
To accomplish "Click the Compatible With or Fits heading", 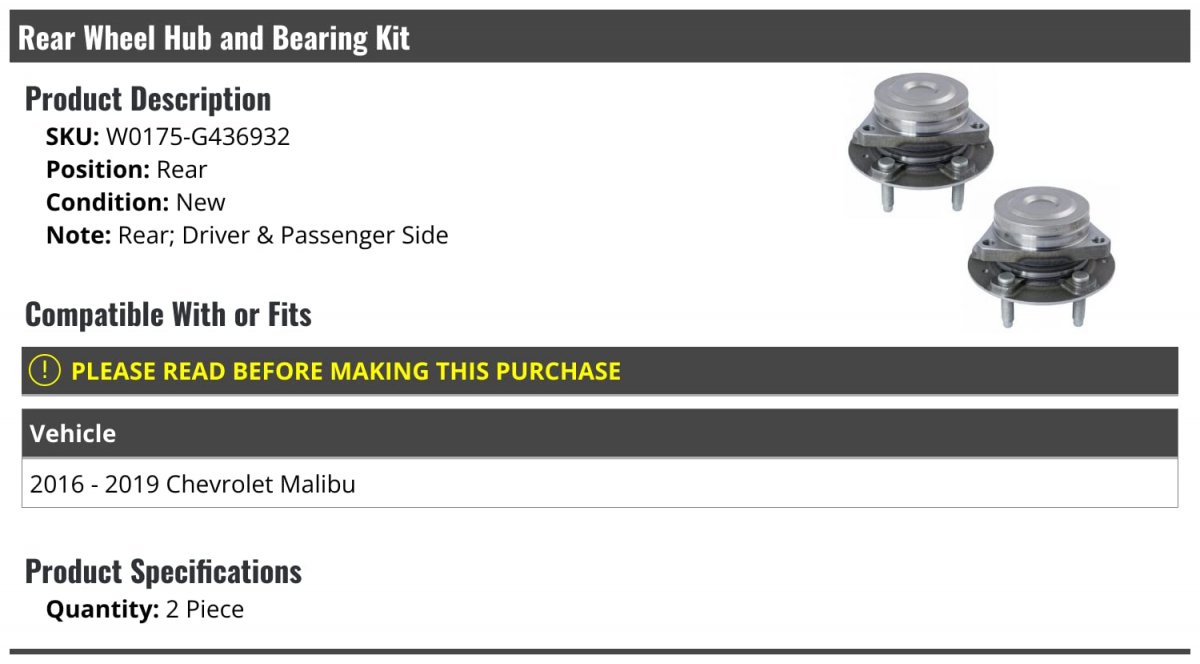I will [x=168, y=315].
